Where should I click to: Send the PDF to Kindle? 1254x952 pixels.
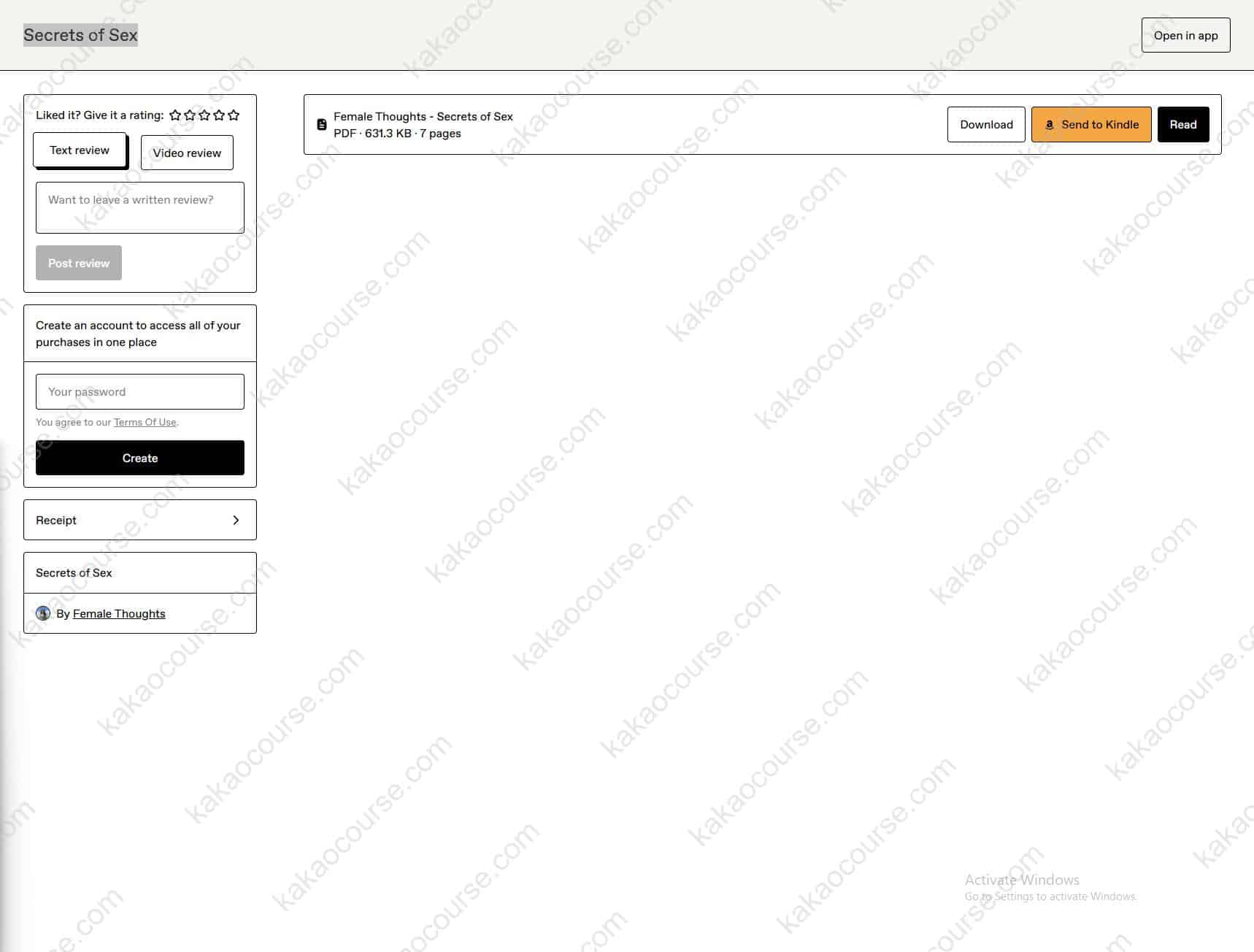click(1090, 125)
